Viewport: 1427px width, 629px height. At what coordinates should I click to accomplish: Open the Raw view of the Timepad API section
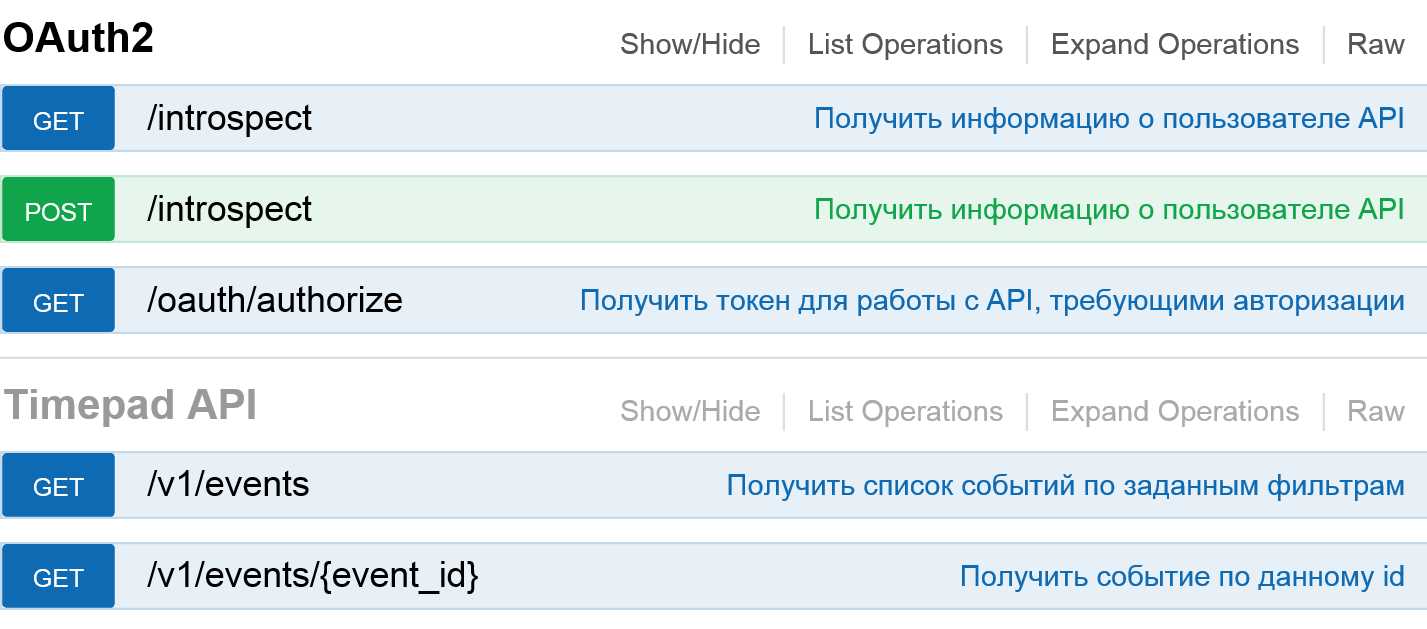(1377, 410)
